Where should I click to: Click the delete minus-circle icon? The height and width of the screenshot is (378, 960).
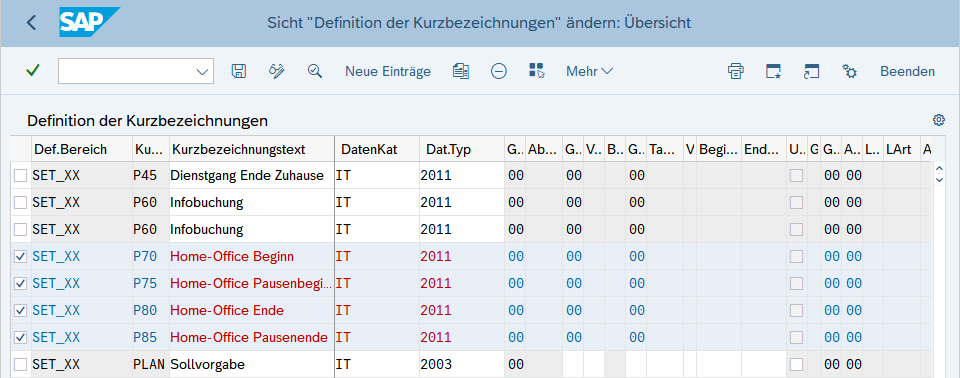tap(499, 71)
